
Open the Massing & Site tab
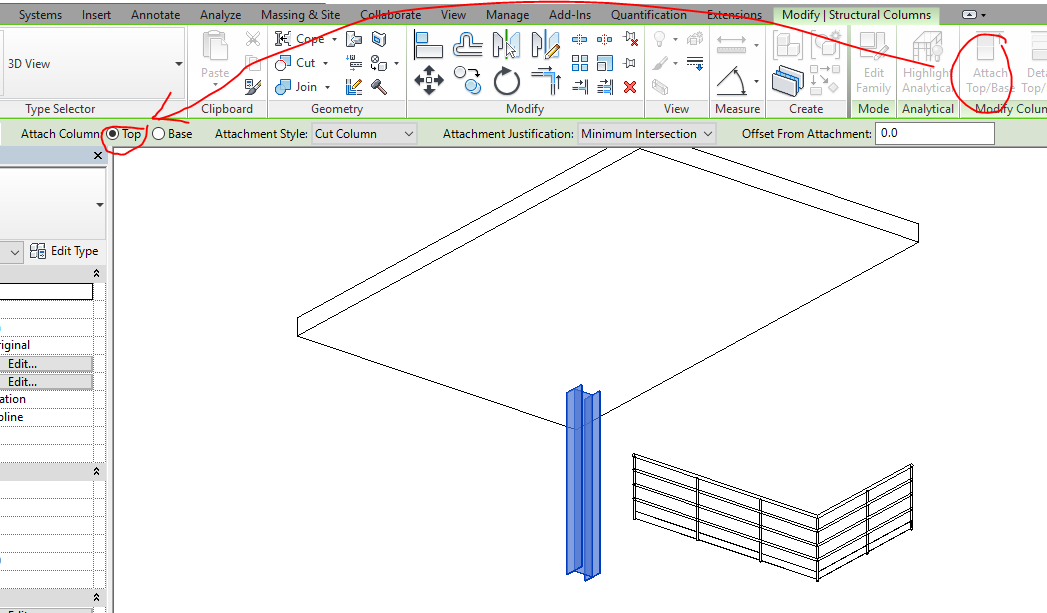(300, 14)
